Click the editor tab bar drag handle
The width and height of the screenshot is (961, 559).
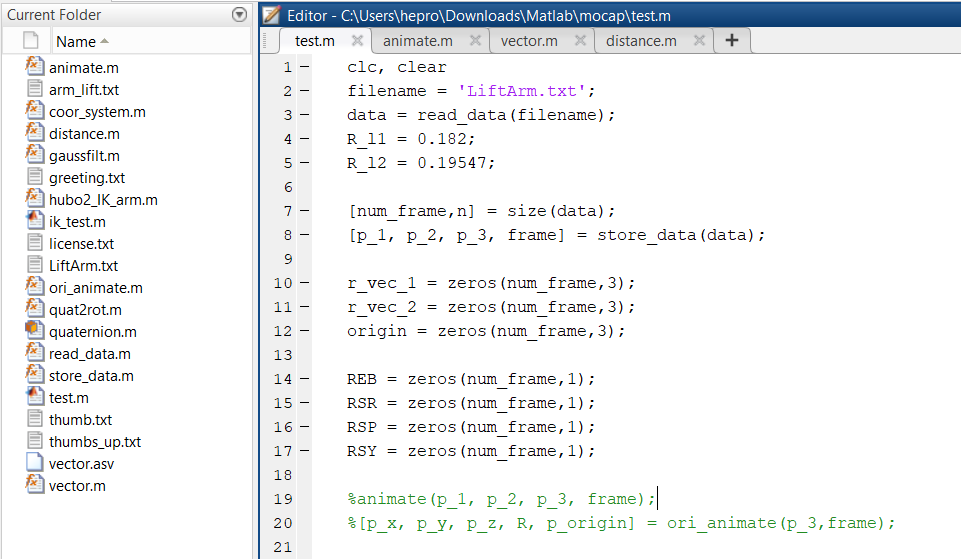(265, 40)
